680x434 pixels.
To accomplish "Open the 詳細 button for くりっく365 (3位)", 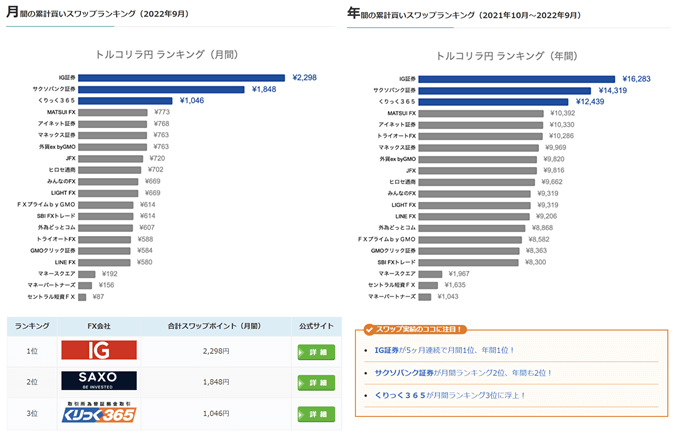I will [x=316, y=414].
